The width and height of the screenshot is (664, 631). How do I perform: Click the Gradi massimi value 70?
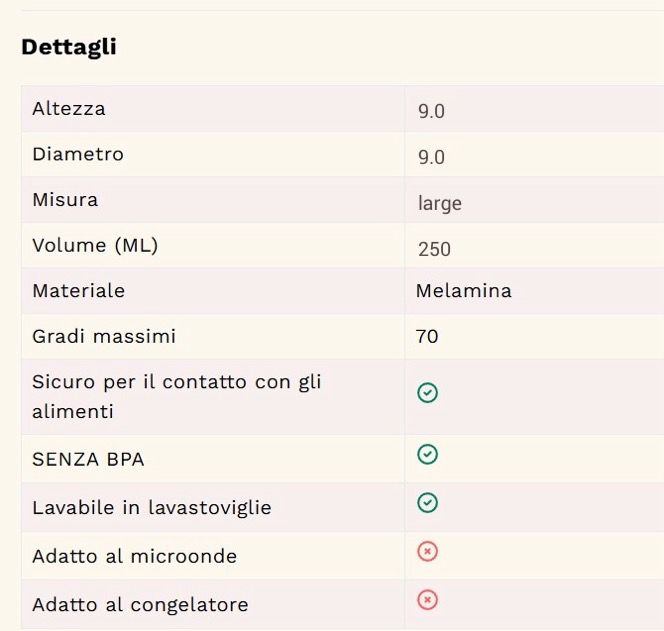click(x=427, y=337)
